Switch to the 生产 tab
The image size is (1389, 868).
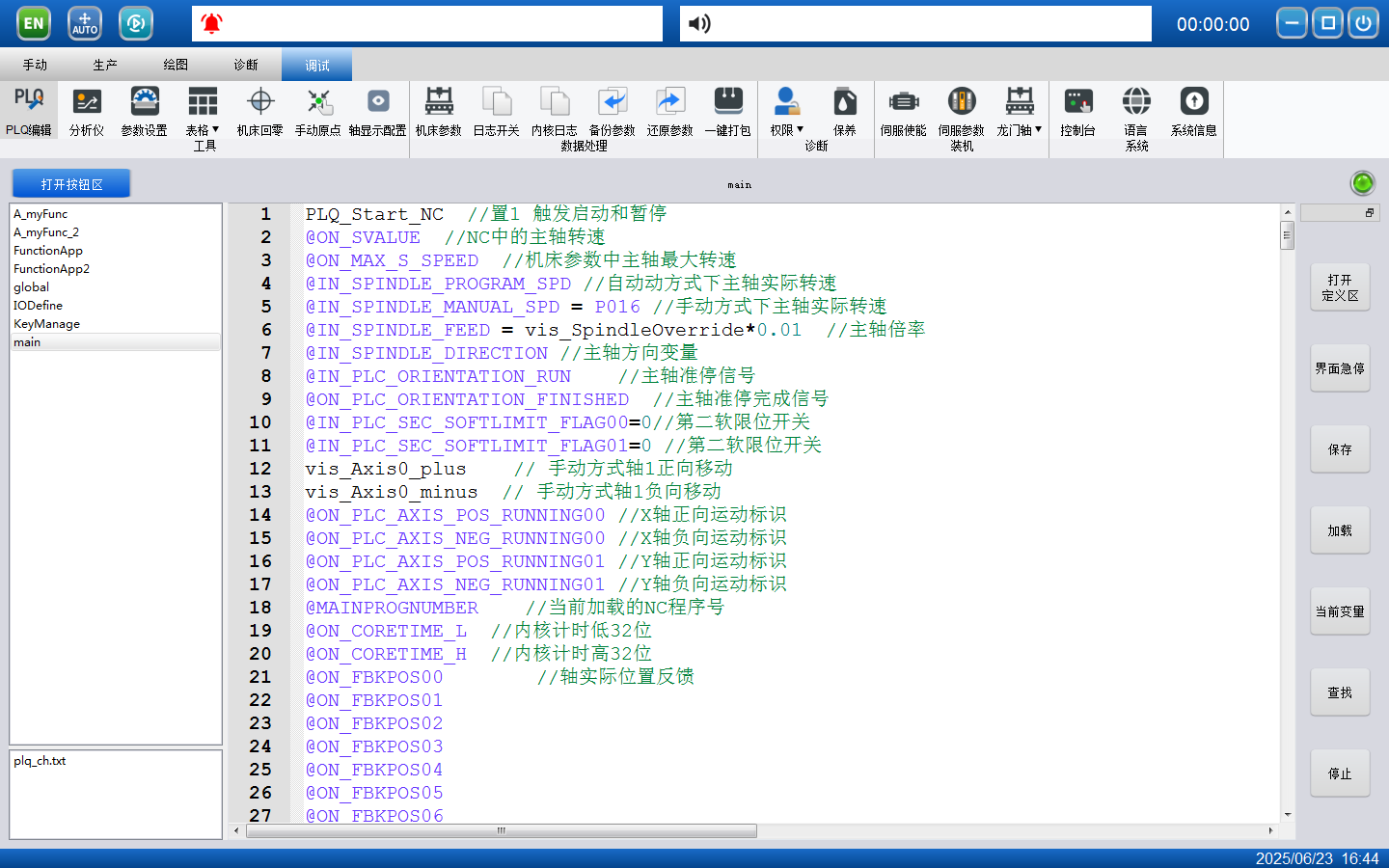coord(105,65)
